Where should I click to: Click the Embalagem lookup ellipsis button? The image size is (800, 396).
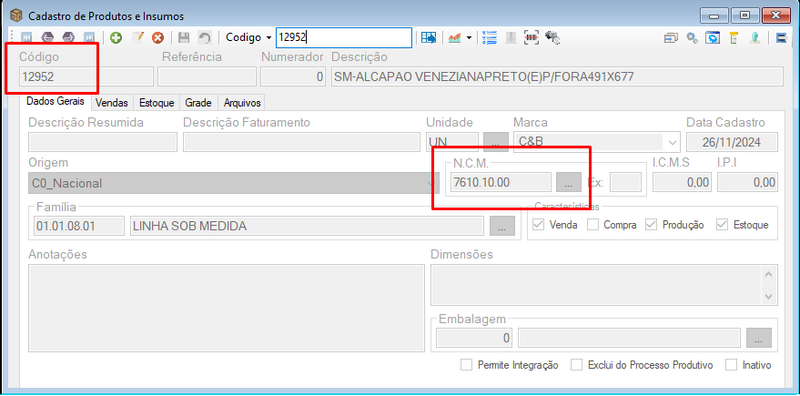[x=759, y=338]
